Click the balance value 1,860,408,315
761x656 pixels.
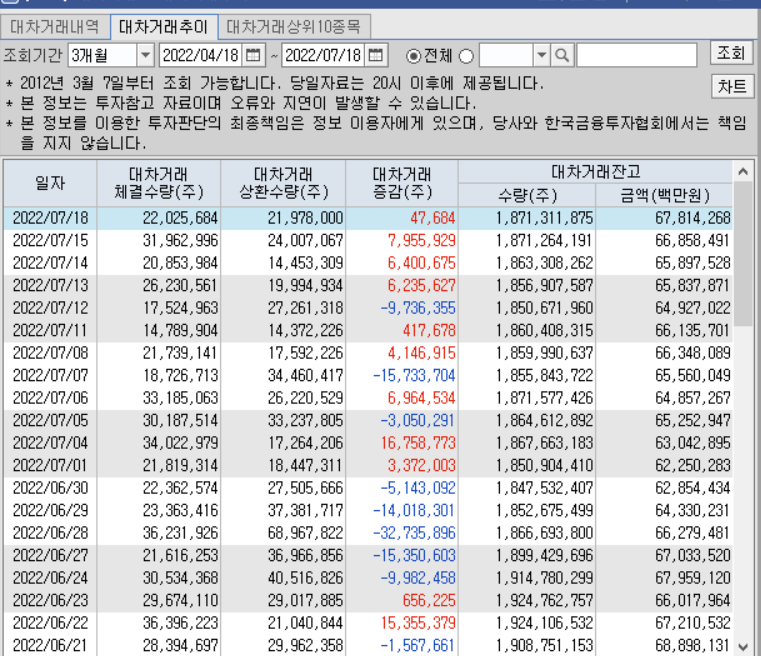tap(544, 330)
